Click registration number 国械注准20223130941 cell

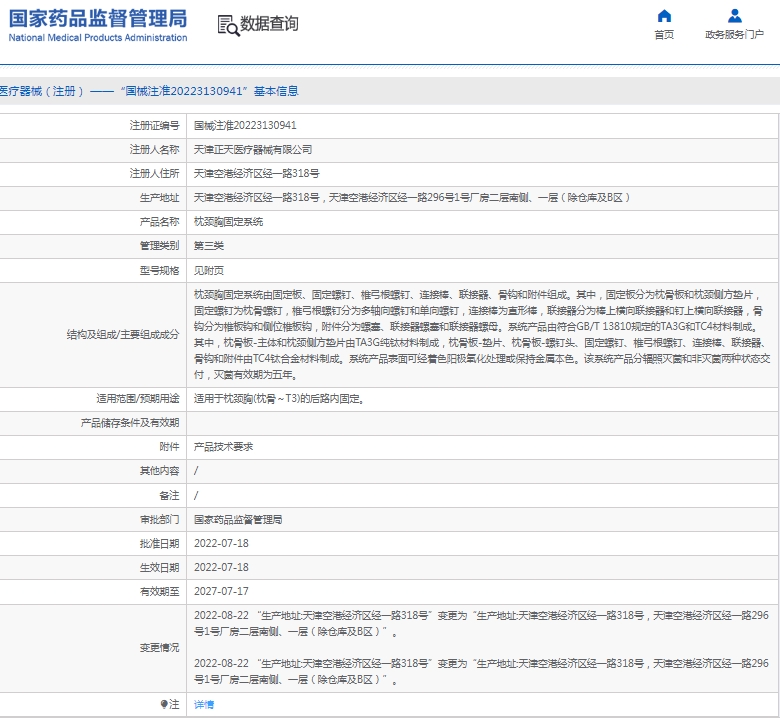(245, 125)
